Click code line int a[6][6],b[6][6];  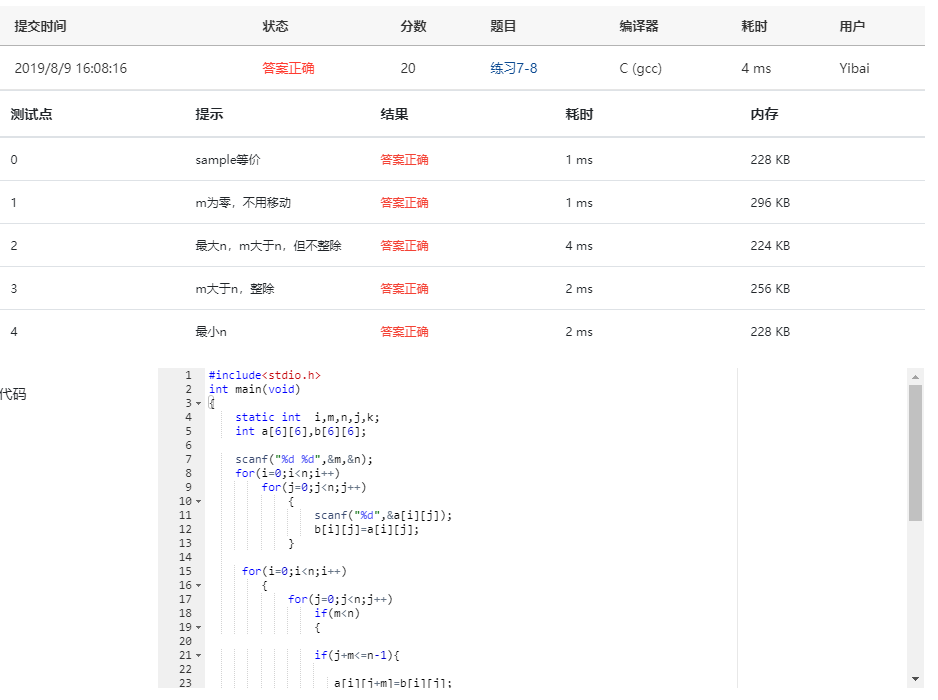pyautogui.click(x=300, y=431)
